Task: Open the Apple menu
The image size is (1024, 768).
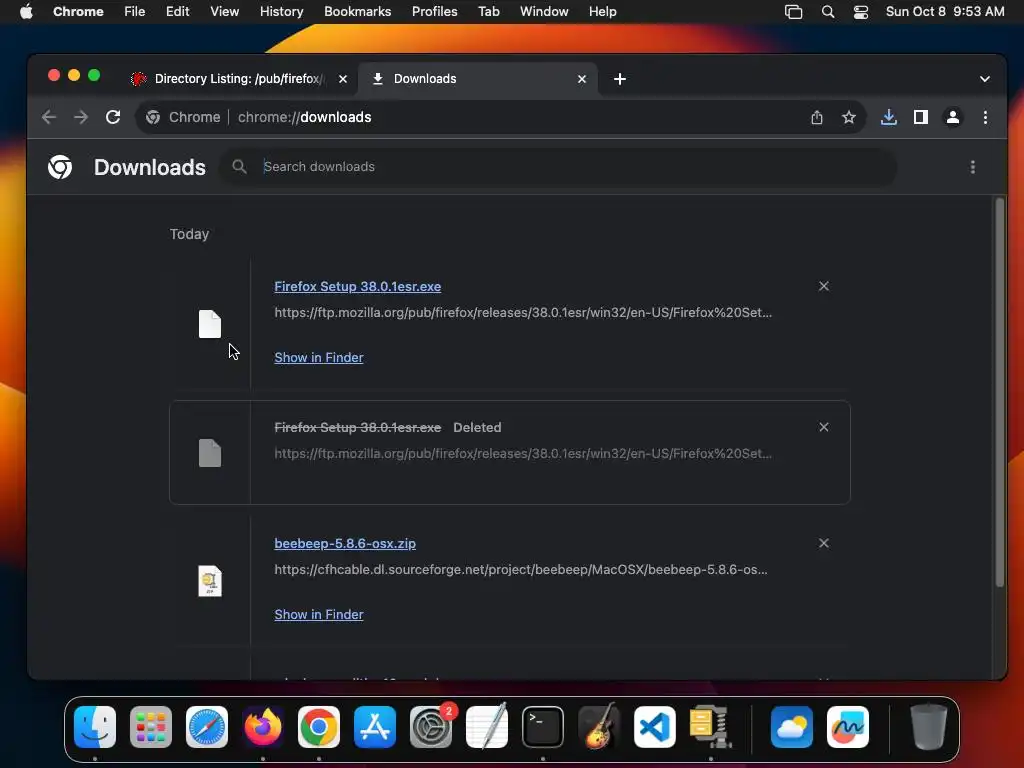Action: [26, 11]
